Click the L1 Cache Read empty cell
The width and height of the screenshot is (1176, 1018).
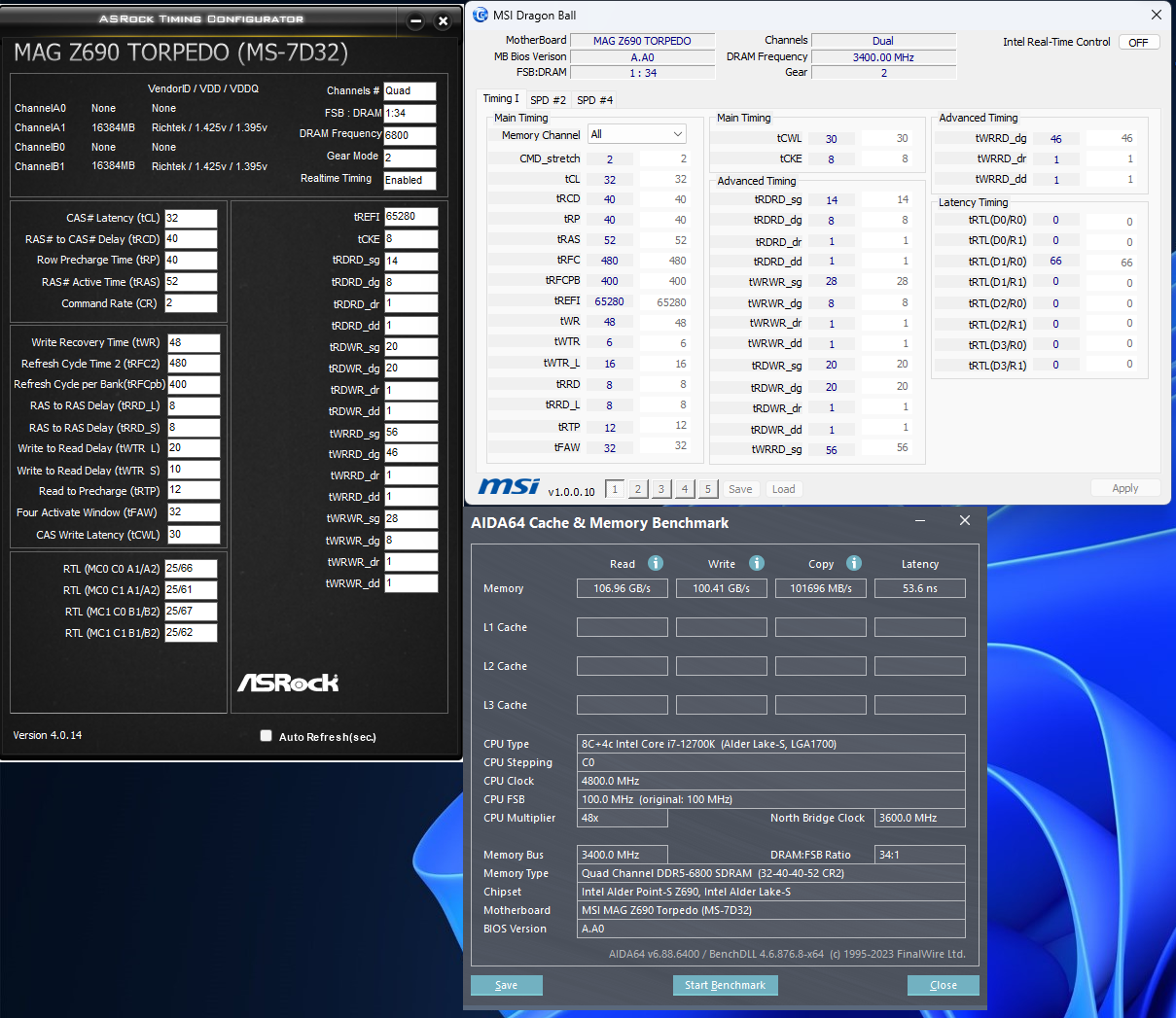[623, 627]
